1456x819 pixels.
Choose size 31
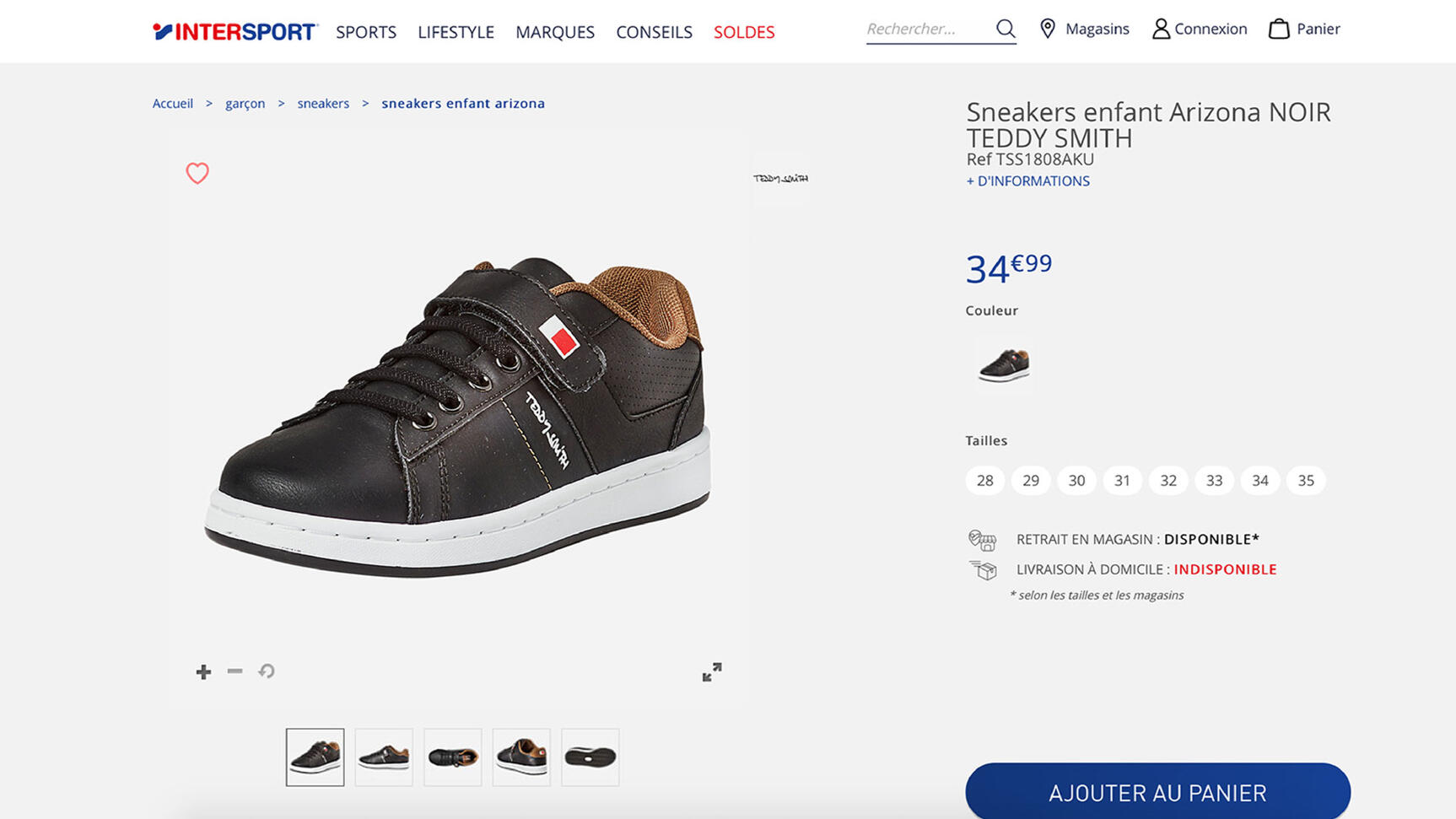click(1122, 481)
